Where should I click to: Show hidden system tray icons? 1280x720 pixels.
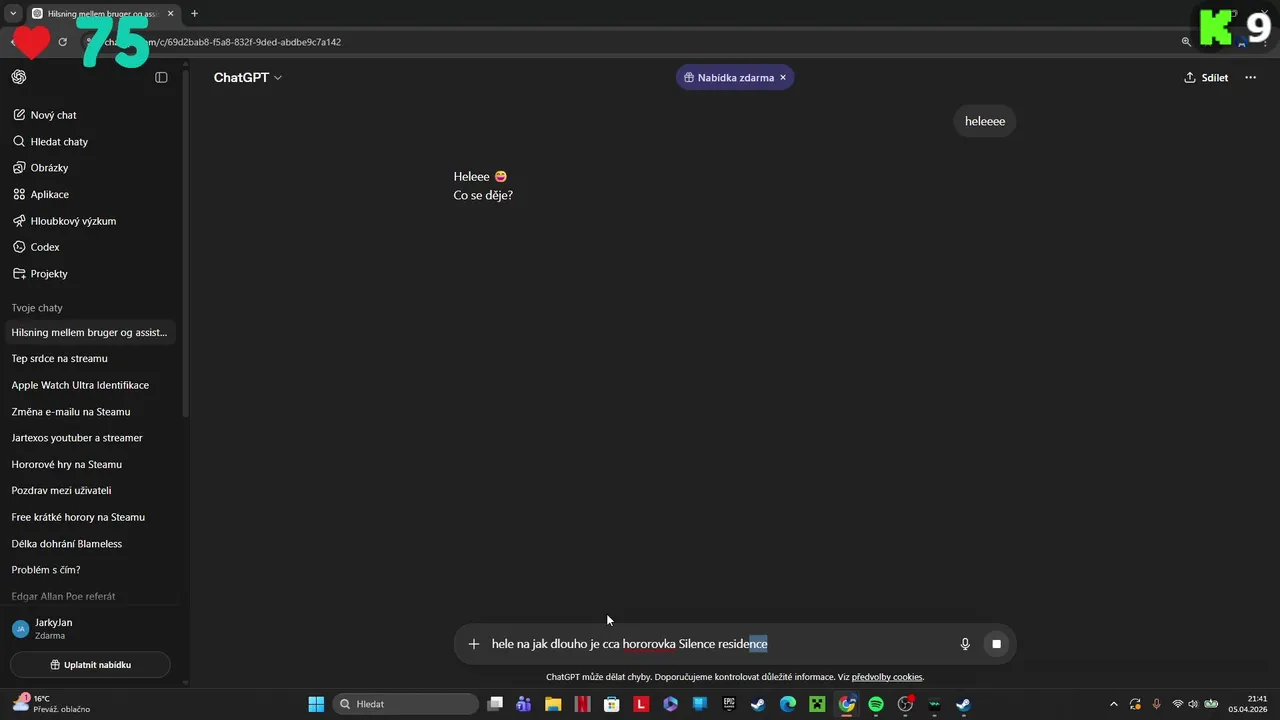point(1114,704)
